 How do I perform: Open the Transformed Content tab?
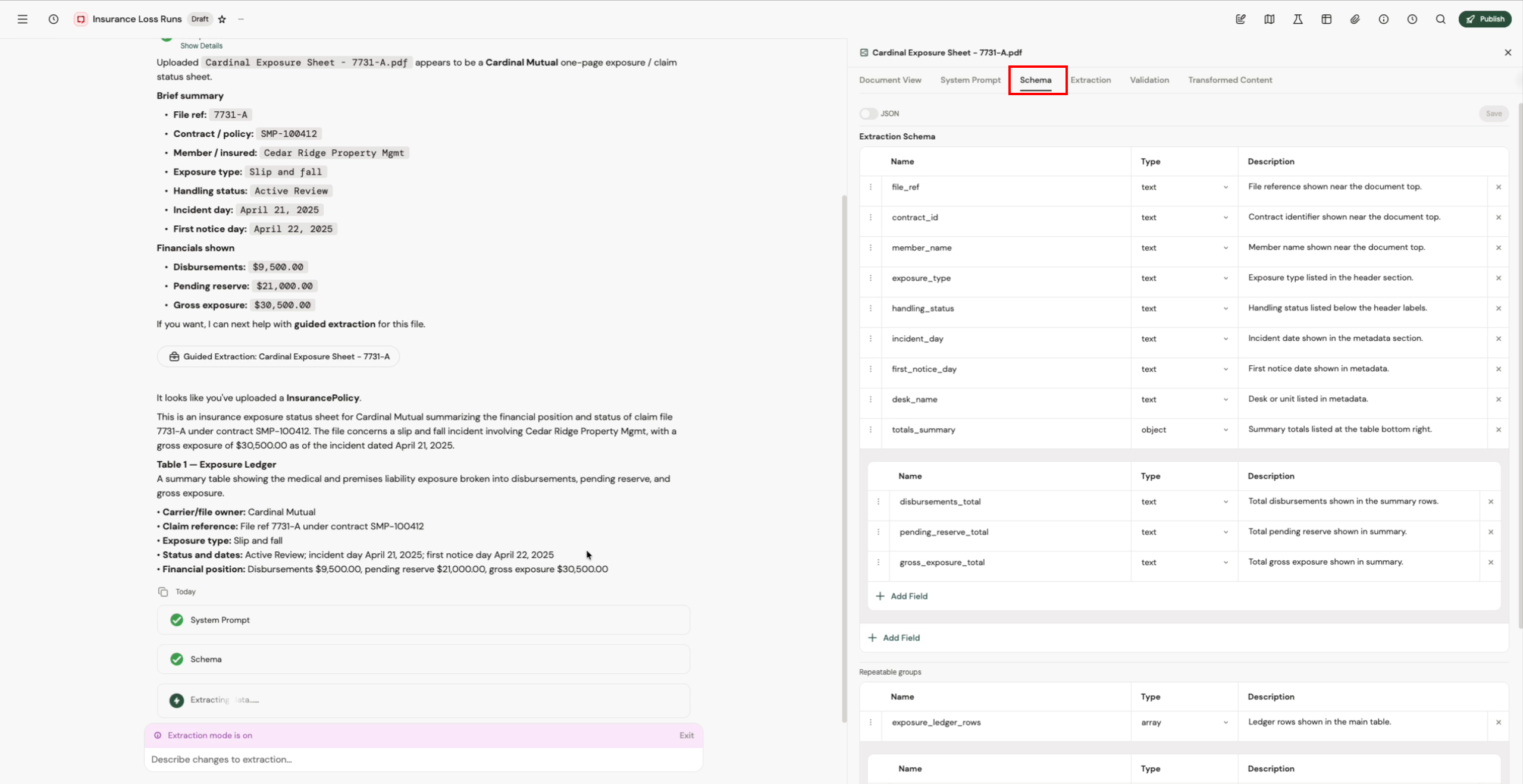click(1230, 80)
